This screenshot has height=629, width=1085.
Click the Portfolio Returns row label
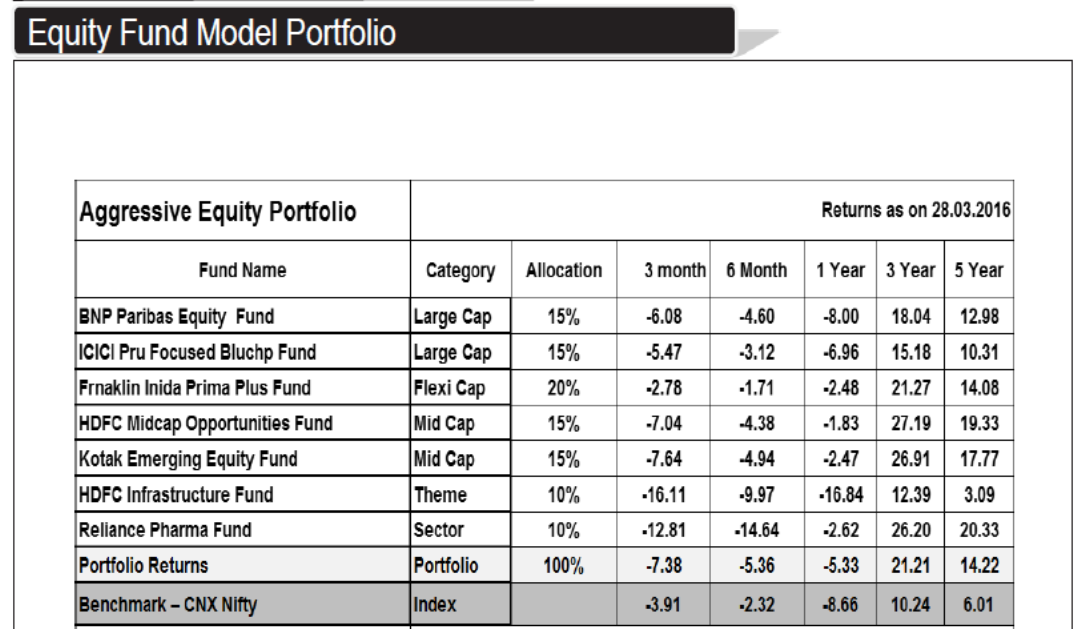[x=143, y=566]
